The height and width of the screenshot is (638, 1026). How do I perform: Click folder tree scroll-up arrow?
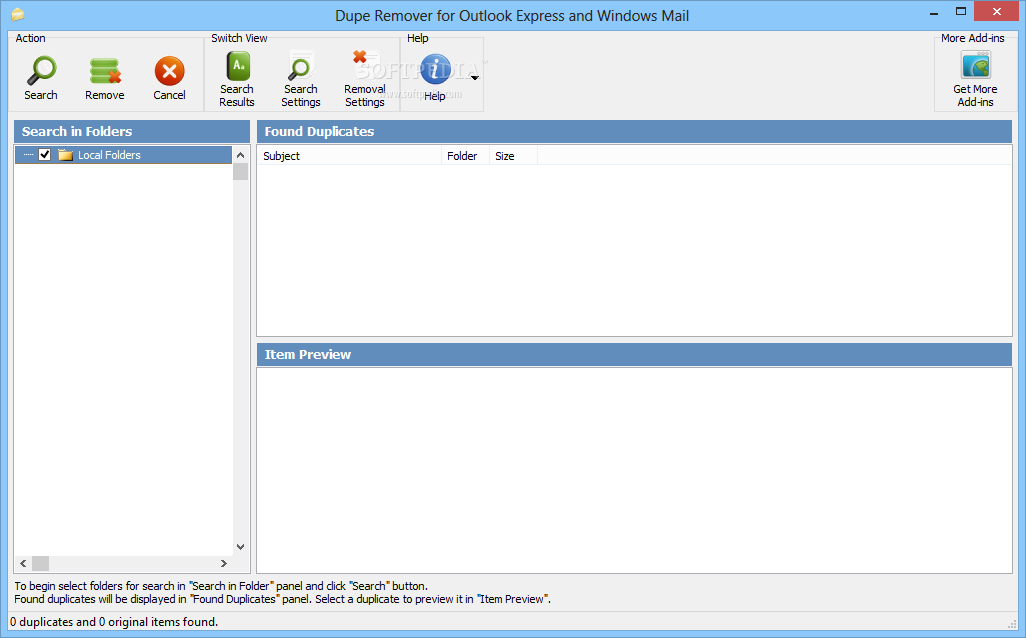coord(240,155)
